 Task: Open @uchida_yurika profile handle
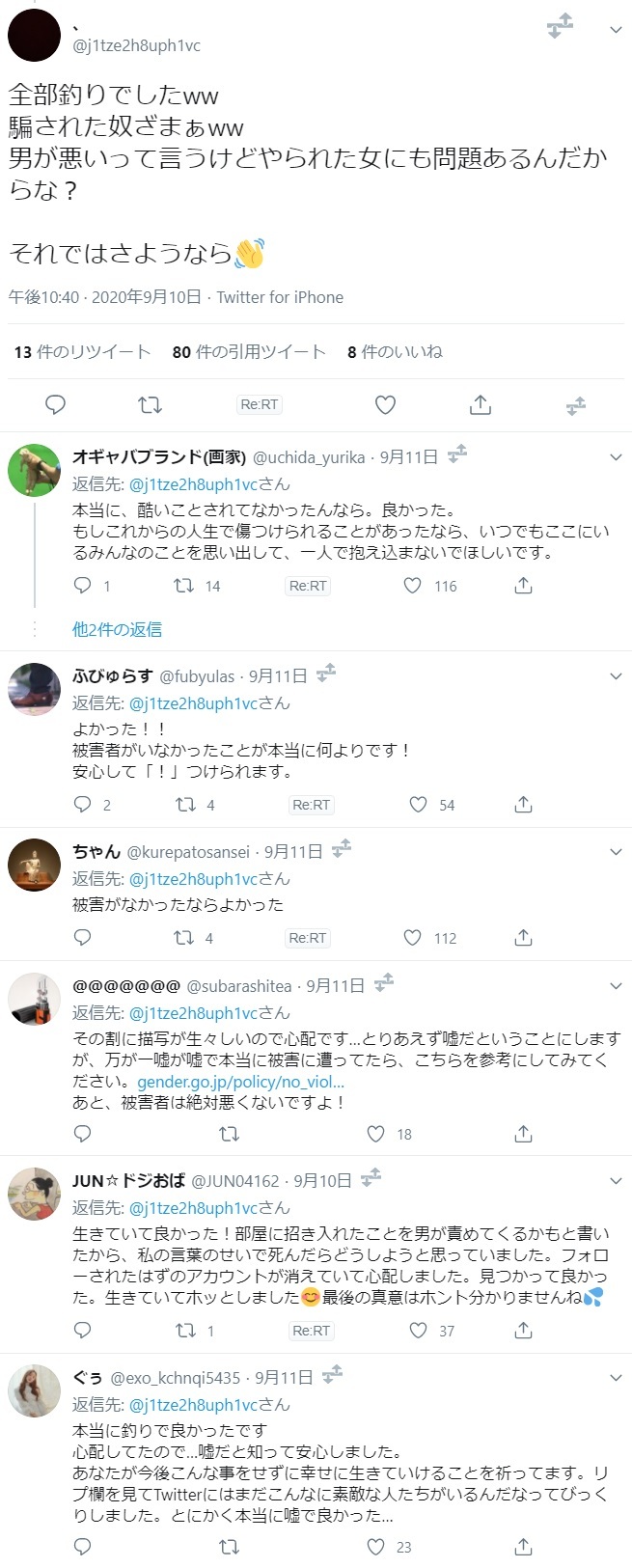tap(309, 457)
